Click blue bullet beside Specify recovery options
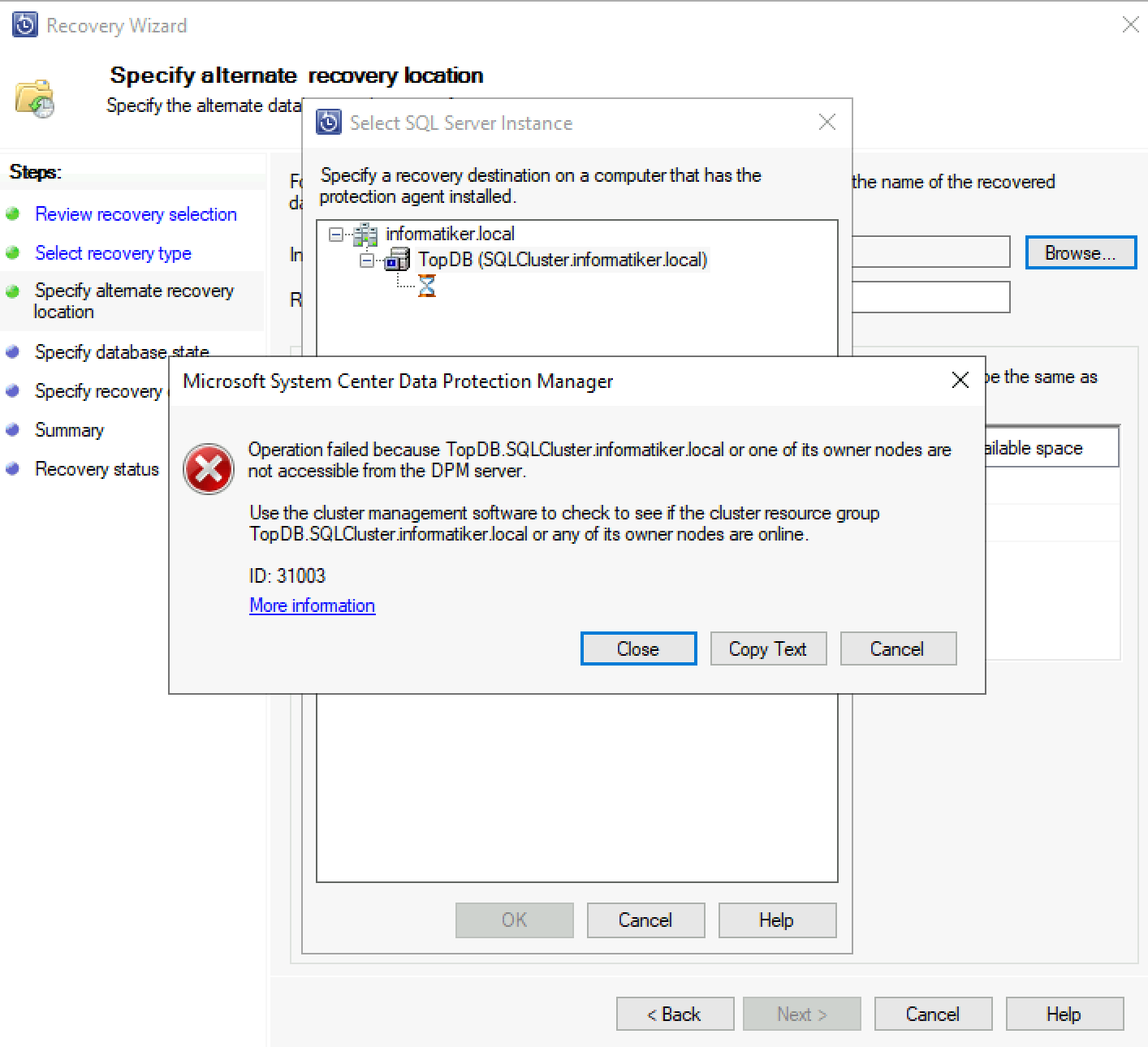The image size is (1148, 1047). tap(13, 391)
